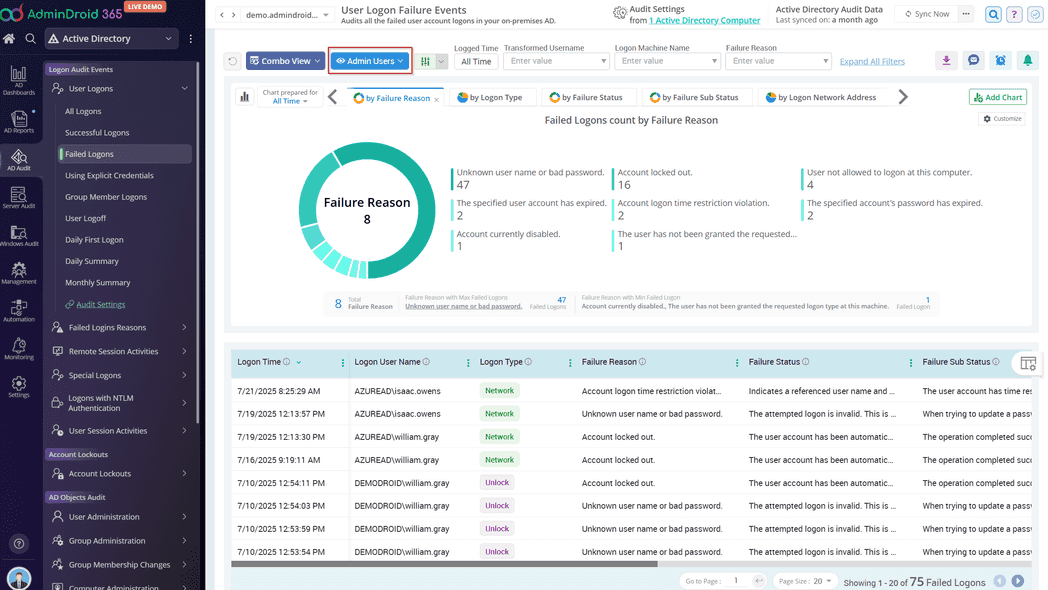Click the Logged Time All Time button
The height and width of the screenshot is (590, 1048).
476,61
